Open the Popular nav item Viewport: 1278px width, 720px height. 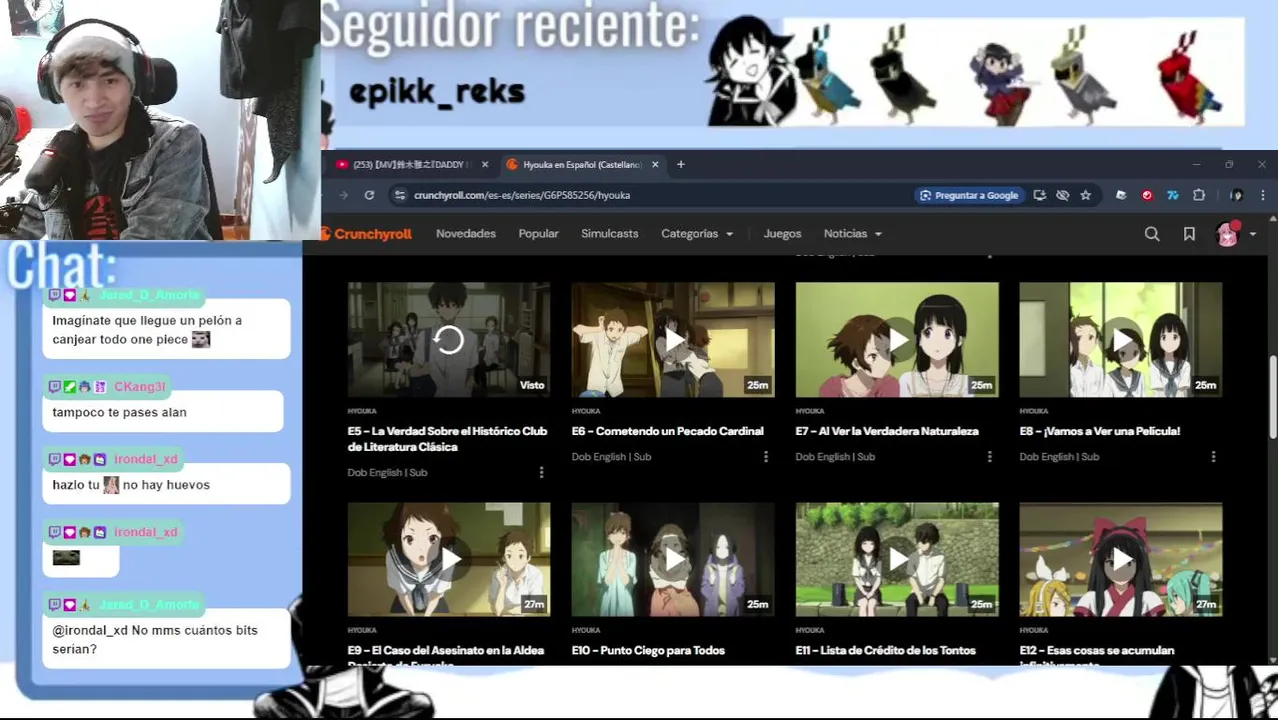click(x=538, y=233)
